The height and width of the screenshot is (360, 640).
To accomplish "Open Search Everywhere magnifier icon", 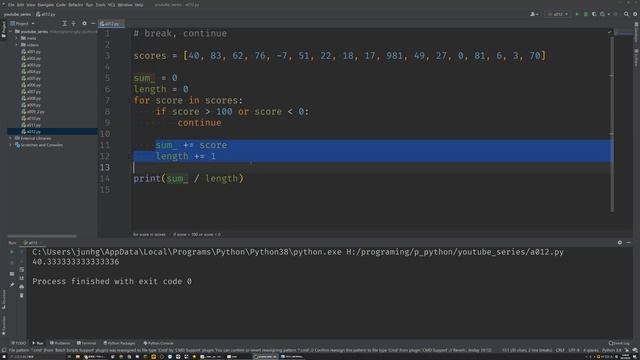I will coord(626,14).
